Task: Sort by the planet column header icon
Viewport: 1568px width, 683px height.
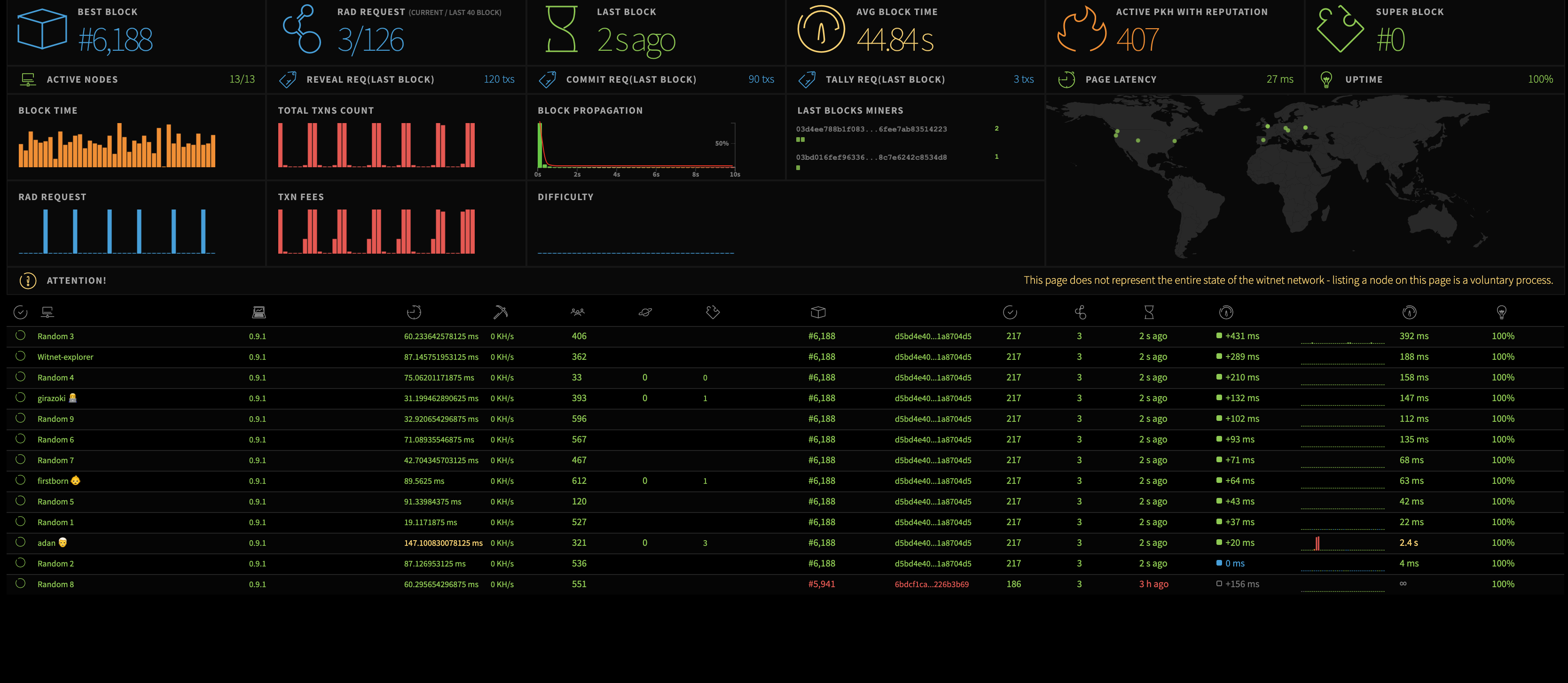Action: click(x=645, y=312)
